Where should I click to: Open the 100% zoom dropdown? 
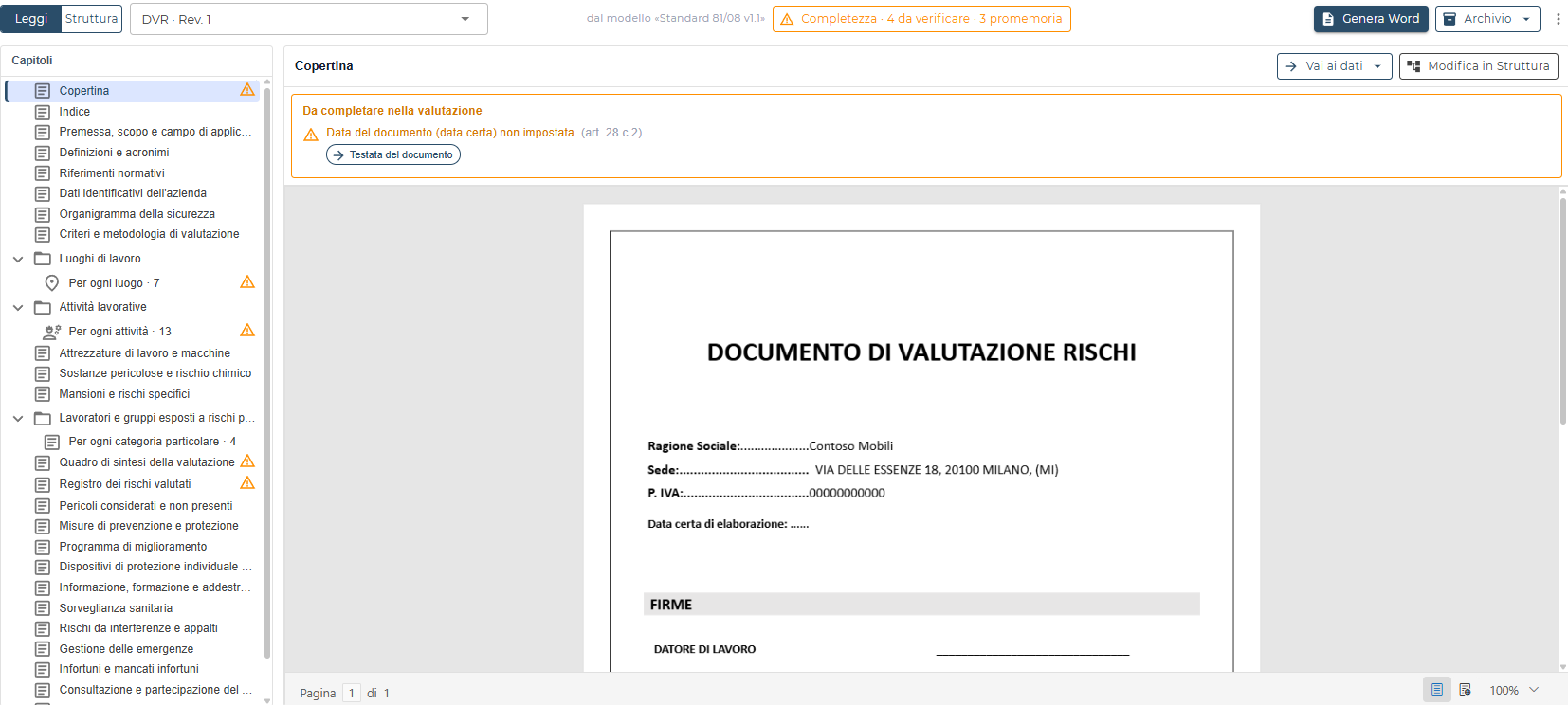(1514, 690)
